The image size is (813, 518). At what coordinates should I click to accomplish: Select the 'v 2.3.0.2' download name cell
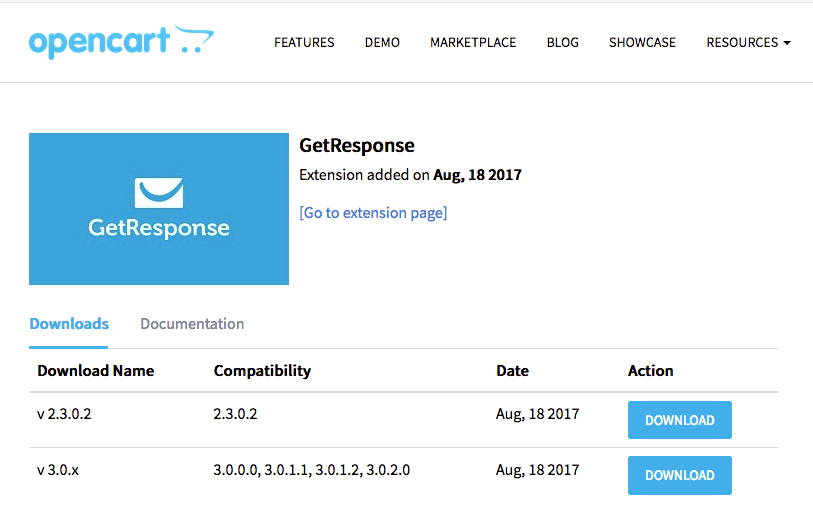click(64, 414)
